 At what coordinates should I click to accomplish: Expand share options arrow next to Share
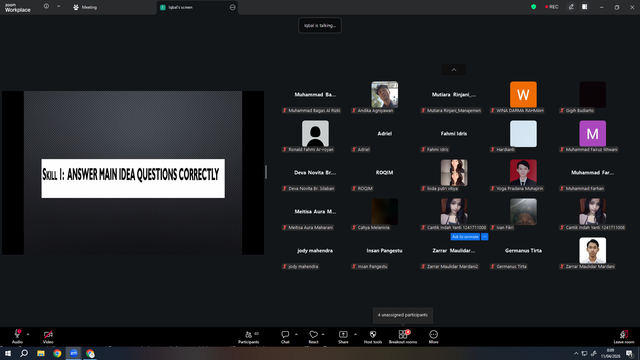coord(356,334)
